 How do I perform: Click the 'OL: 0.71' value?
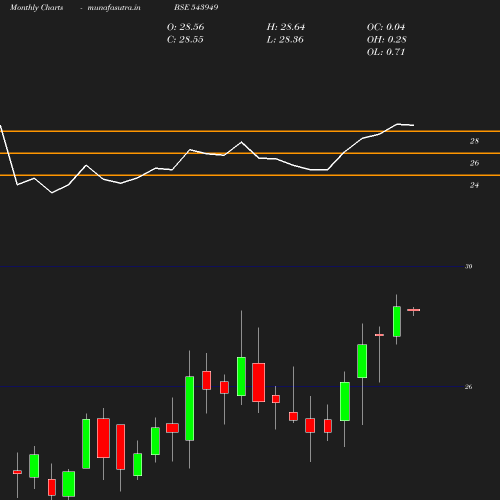coord(386,52)
